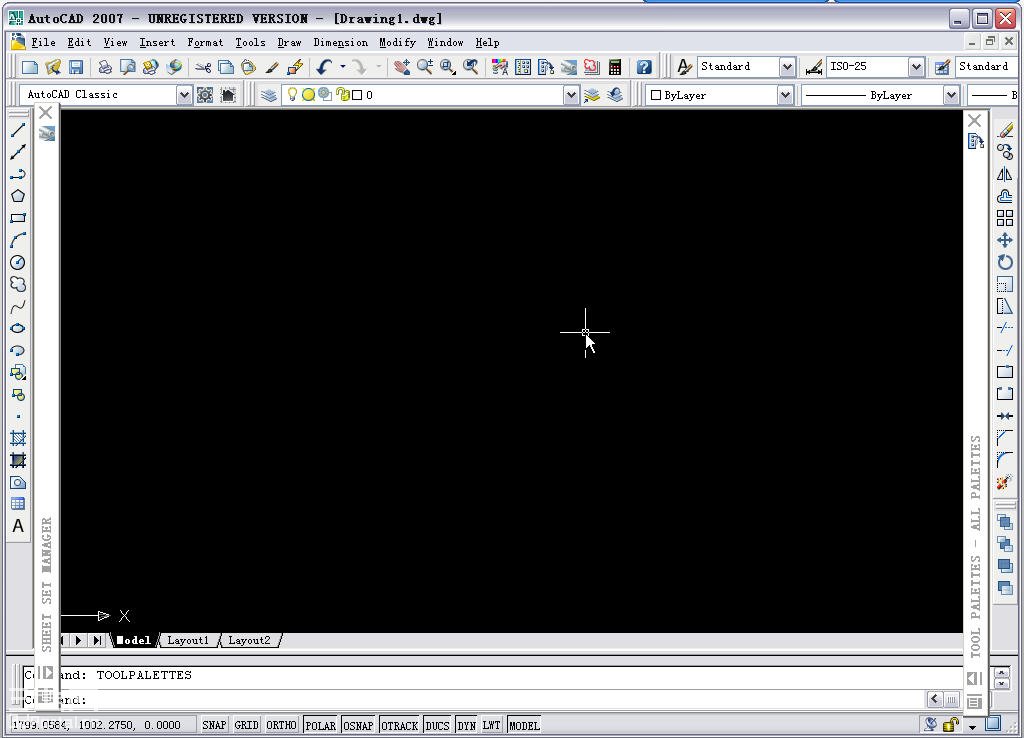Select the Rotate modify tool

point(1005,263)
